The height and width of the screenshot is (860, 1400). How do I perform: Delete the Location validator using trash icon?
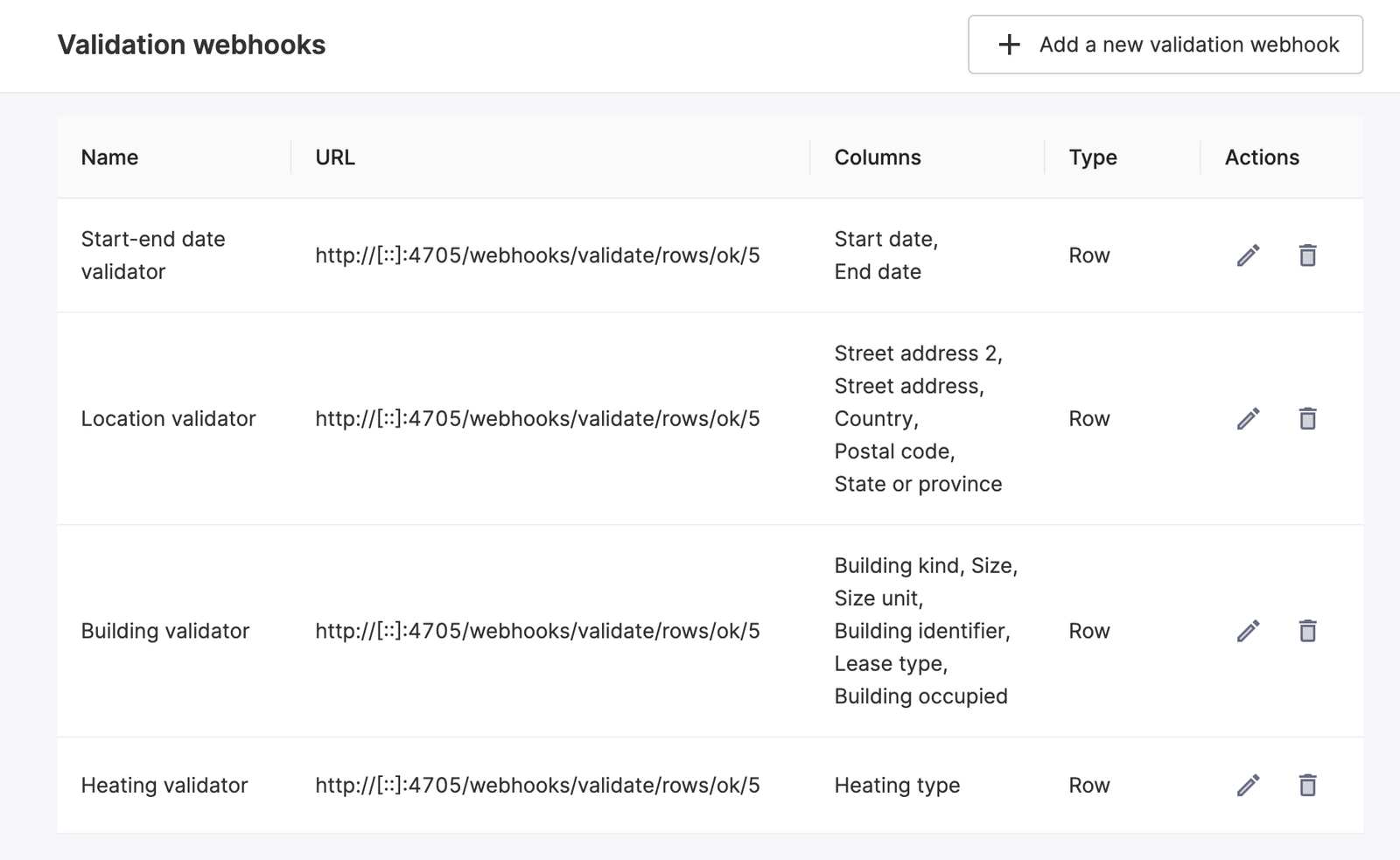(1307, 418)
